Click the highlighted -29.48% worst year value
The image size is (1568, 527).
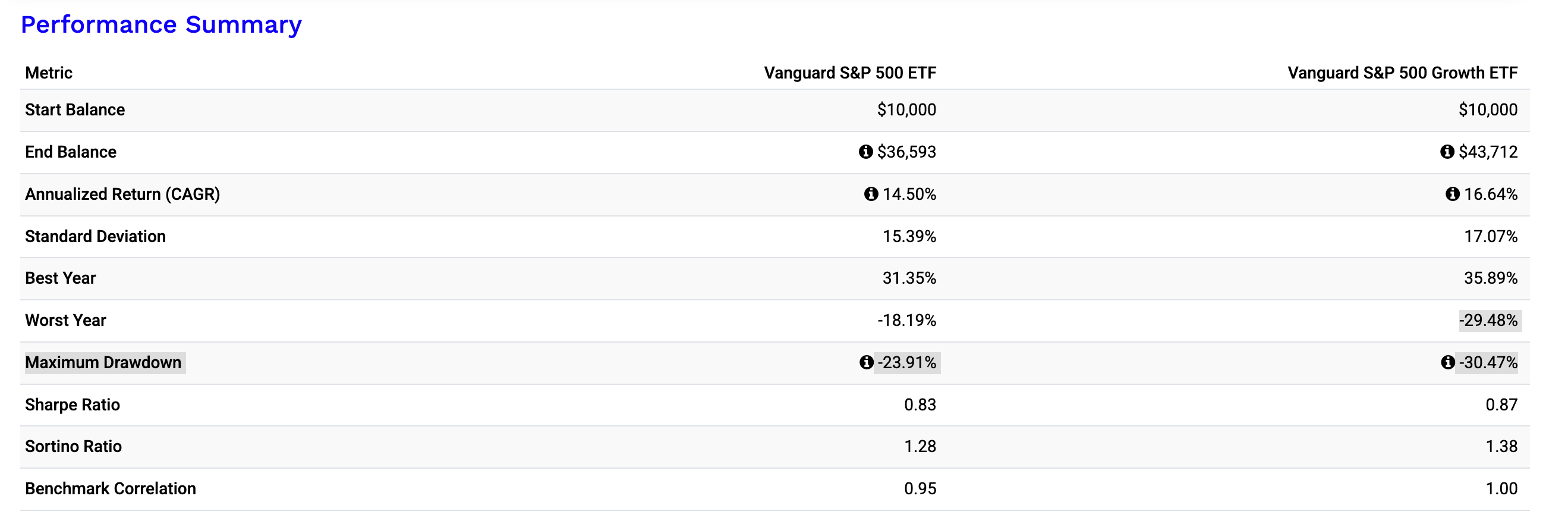pyautogui.click(x=1488, y=321)
